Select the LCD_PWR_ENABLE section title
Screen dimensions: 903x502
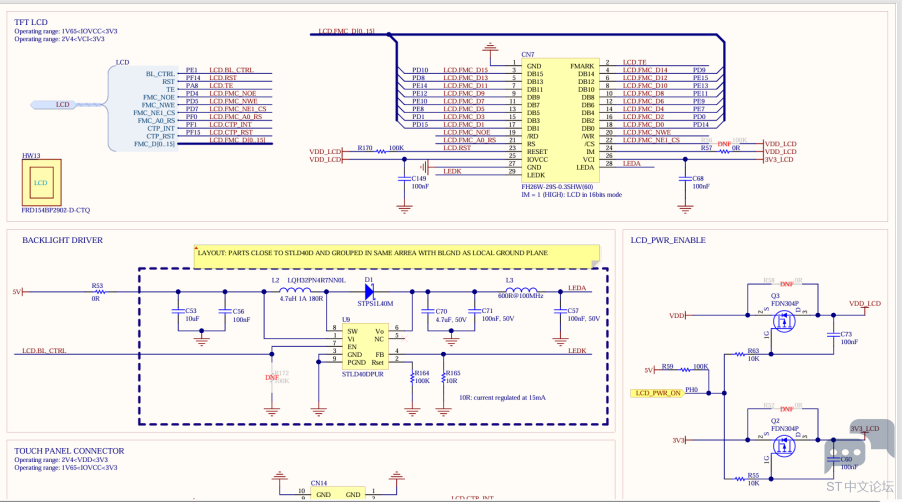[x=668, y=240]
